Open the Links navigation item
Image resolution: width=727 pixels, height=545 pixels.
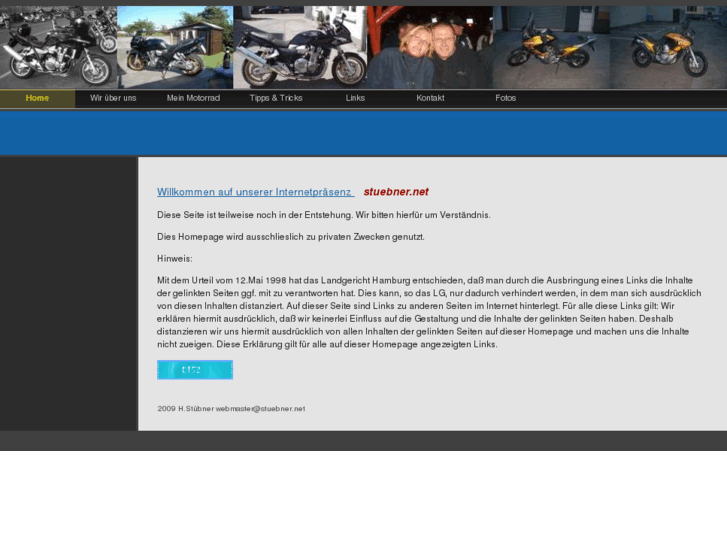coord(355,98)
